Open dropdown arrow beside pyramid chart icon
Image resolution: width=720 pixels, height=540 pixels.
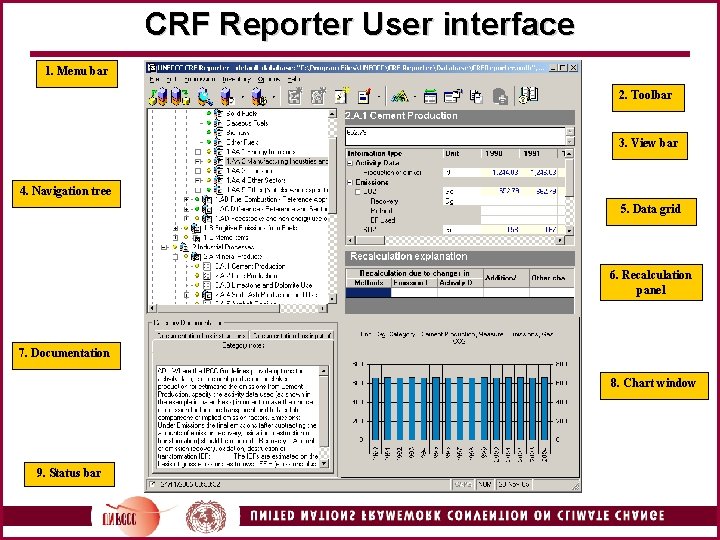click(415, 97)
